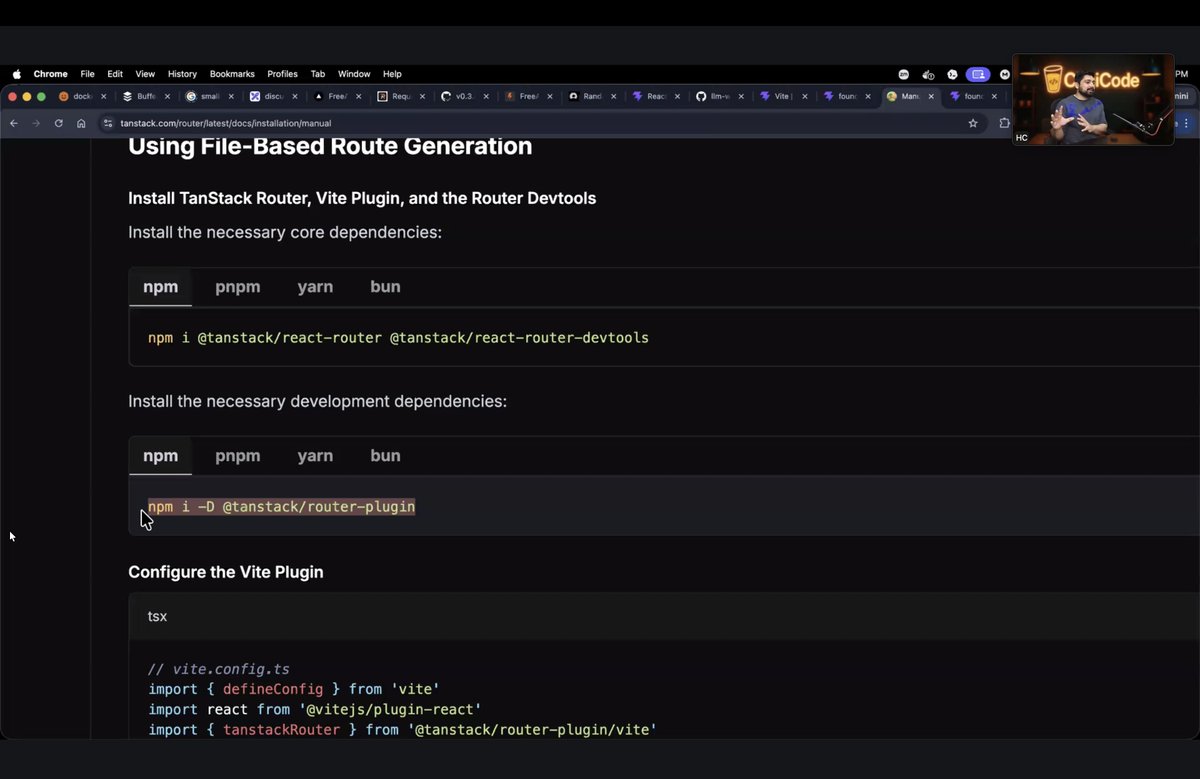The image size is (1200, 779).
Task: Click the purple highlighted menu bar status icon
Action: coord(978,74)
